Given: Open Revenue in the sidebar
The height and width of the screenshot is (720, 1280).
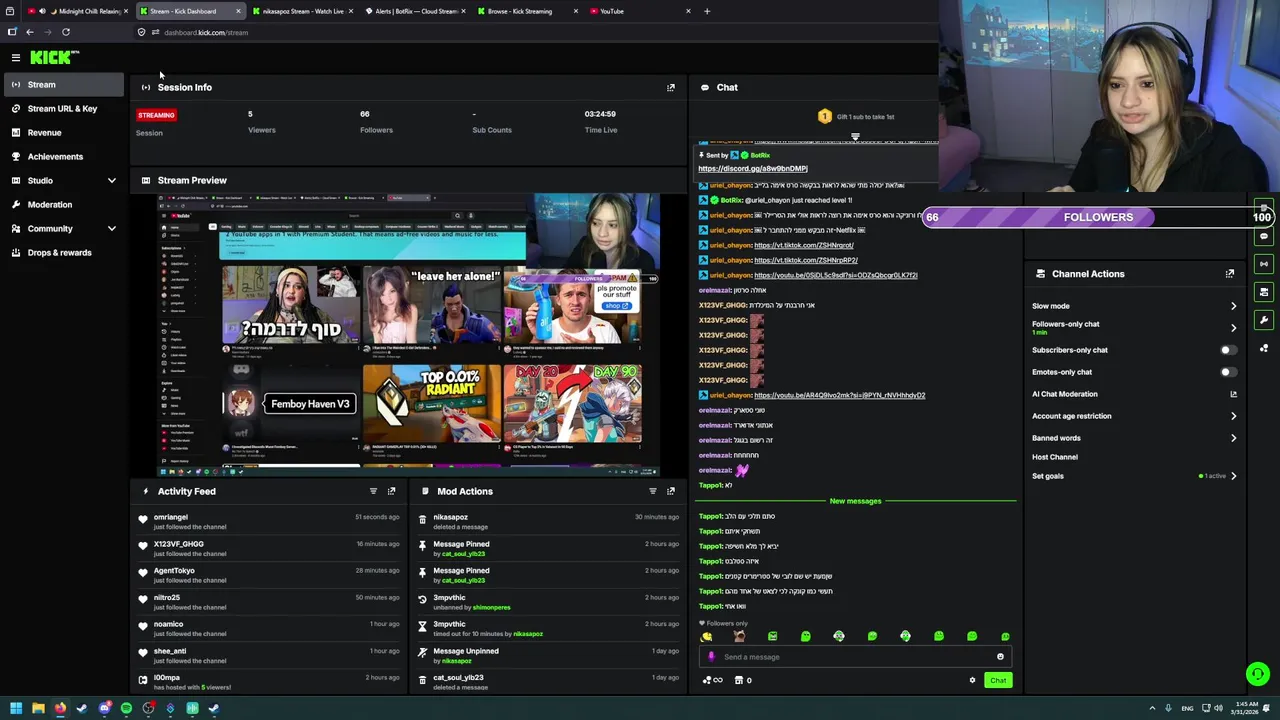Looking at the screenshot, I should pyautogui.click(x=64, y=132).
